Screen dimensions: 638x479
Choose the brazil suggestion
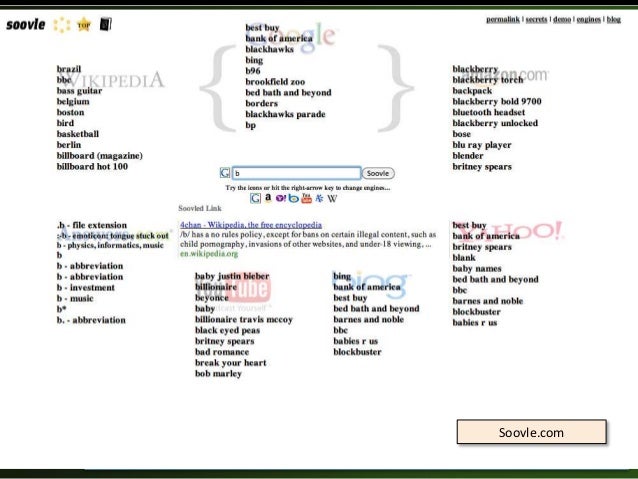tap(69, 69)
